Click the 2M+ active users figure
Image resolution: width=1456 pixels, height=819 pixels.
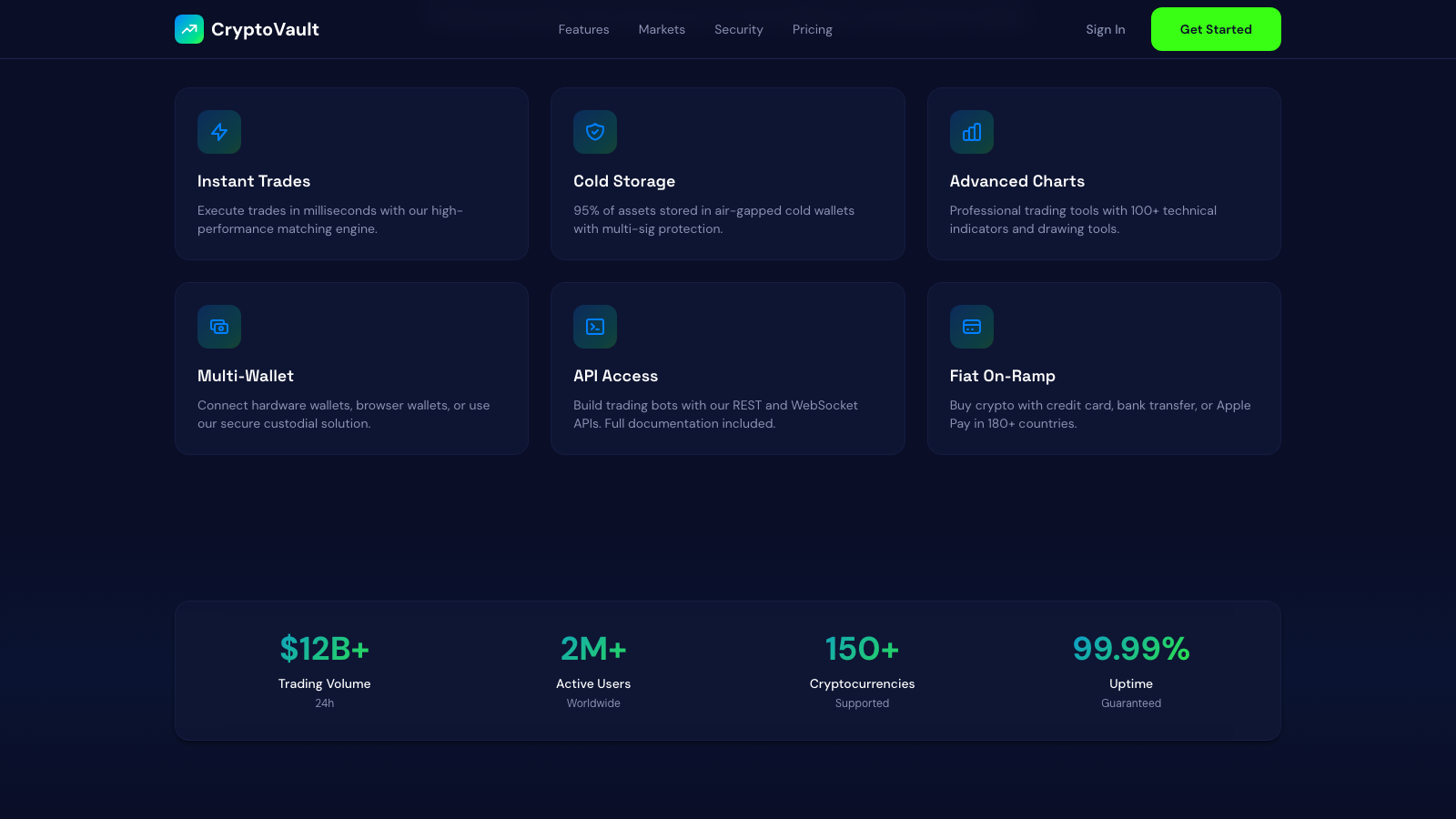pos(593,649)
